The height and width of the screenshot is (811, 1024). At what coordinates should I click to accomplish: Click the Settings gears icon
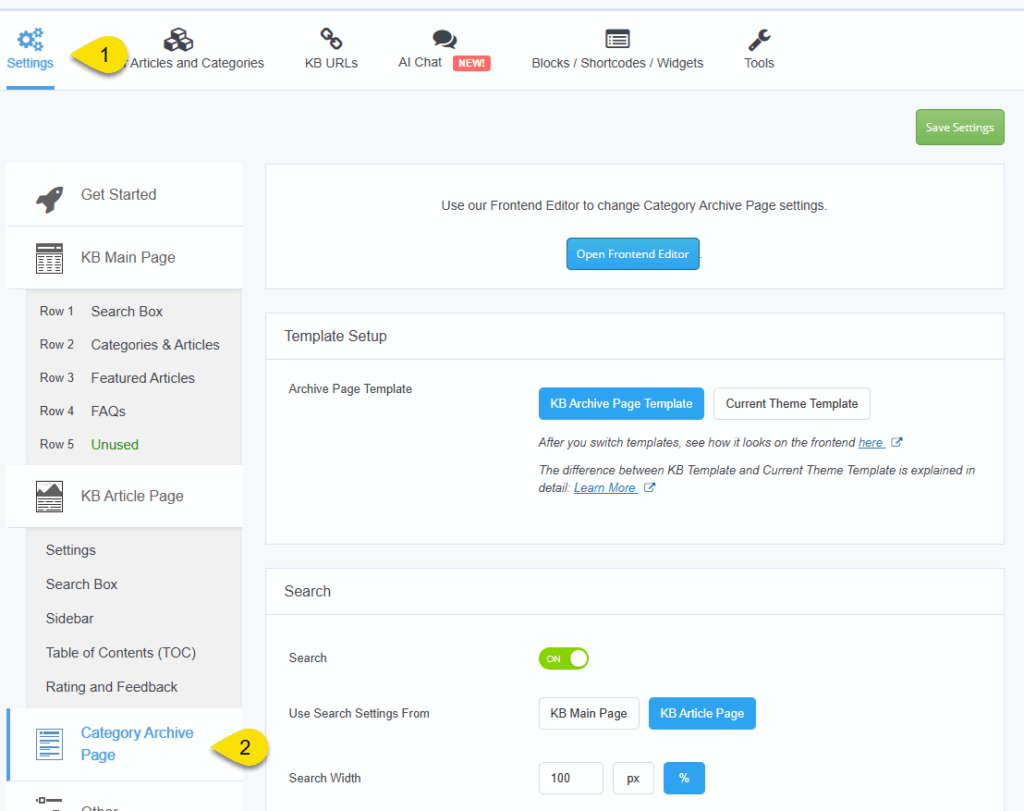[x=30, y=40]
